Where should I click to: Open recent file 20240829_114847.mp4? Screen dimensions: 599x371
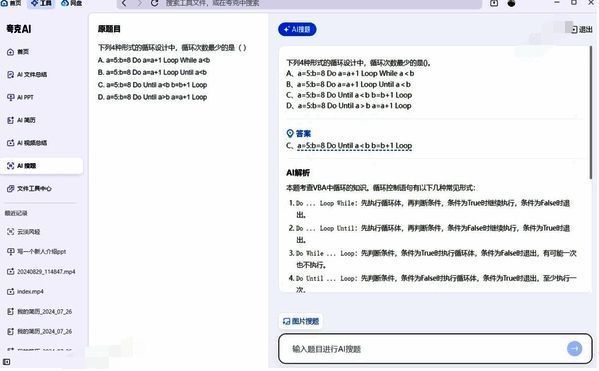41,272
